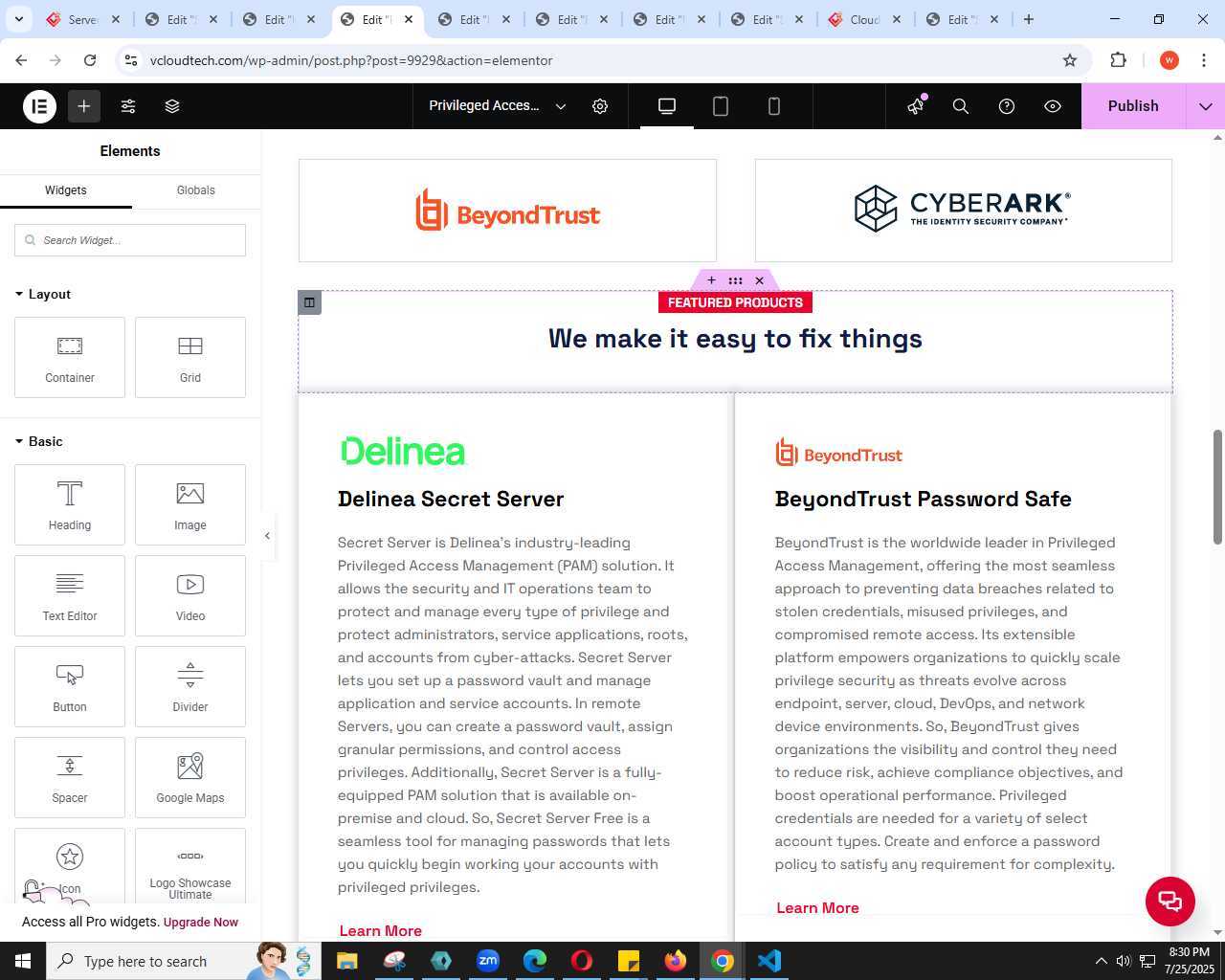Image resolution: width=1225 pixels, height=980 pixels.
Task: Open Chrome three-dot menu
Action: point(1204,60)
